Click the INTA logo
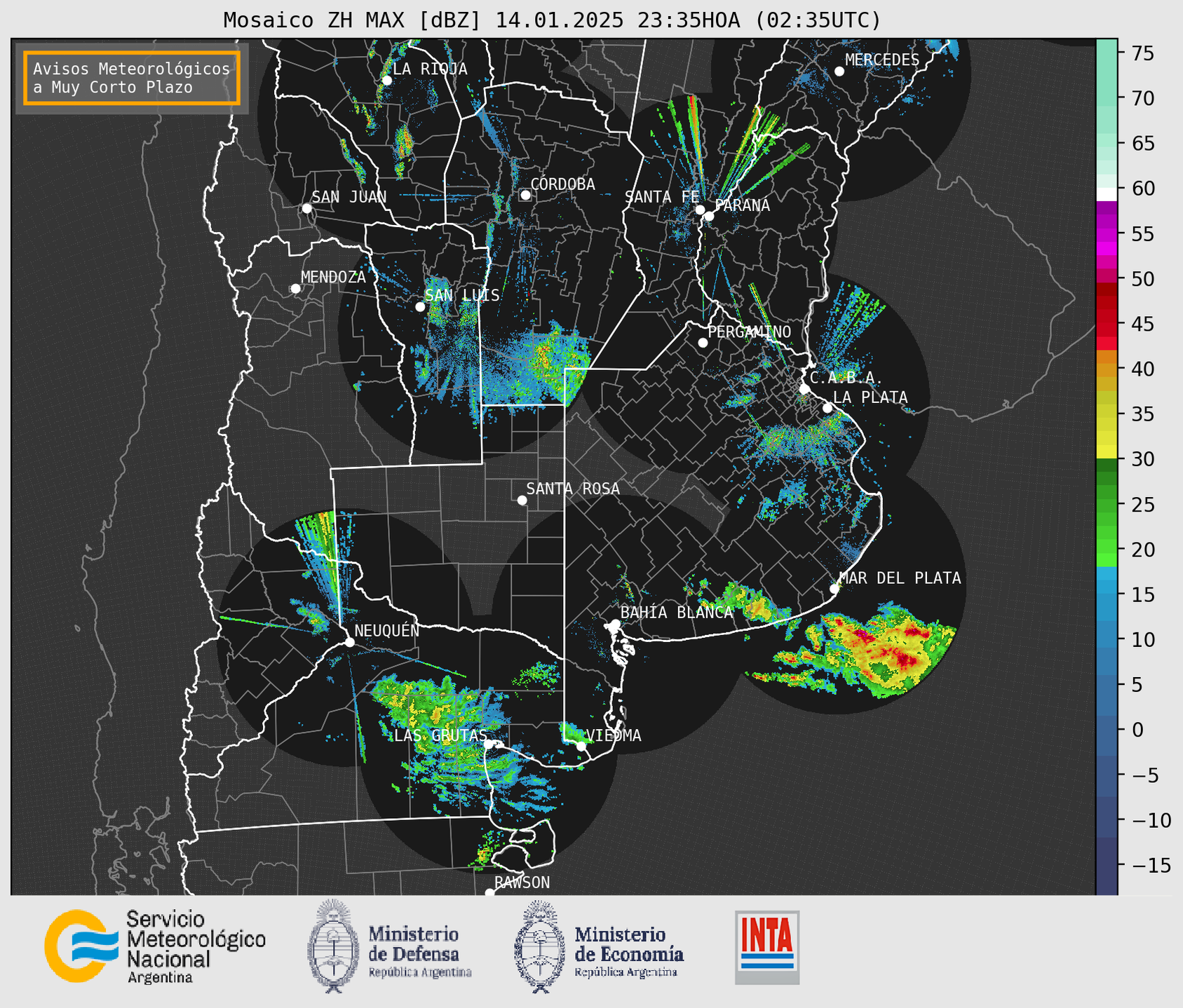Image resolution: width=1183 pixels, height=1008 pixels. pos(767,947)
